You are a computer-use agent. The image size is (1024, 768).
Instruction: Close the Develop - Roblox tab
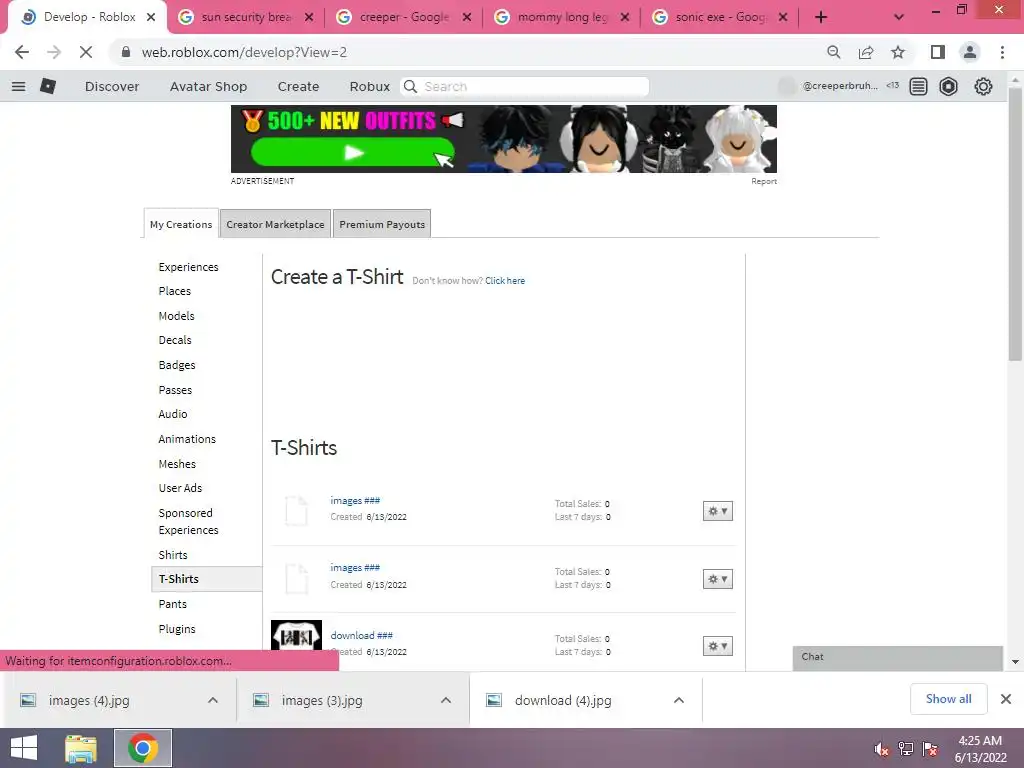(151, 17)
